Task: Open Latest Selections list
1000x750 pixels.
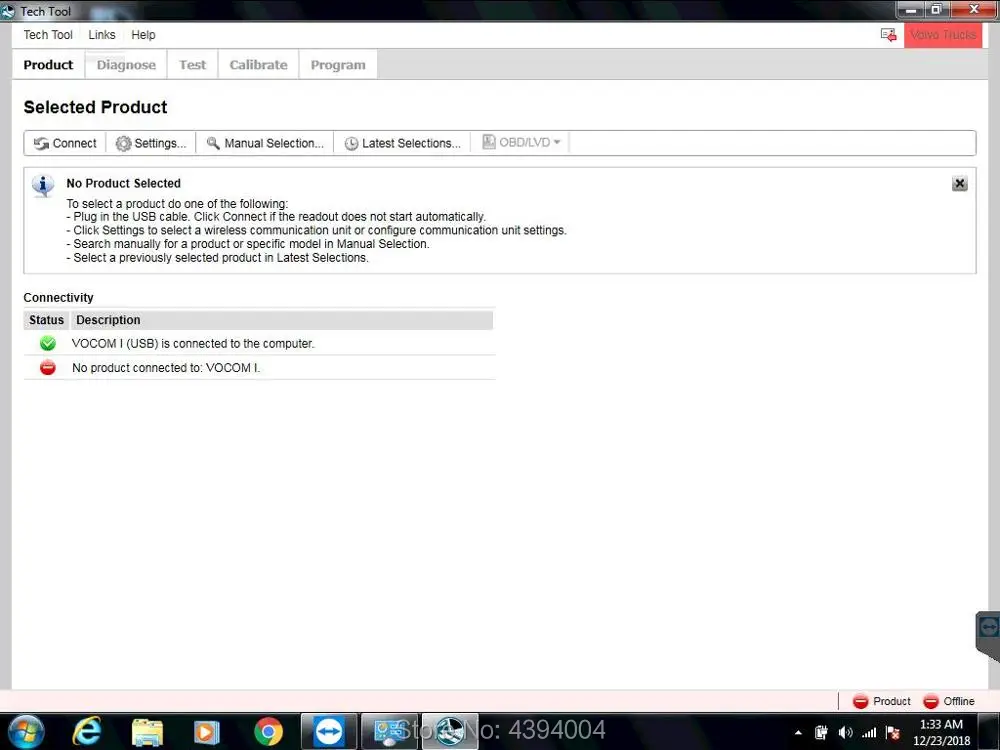Action: tap(402, 143)
